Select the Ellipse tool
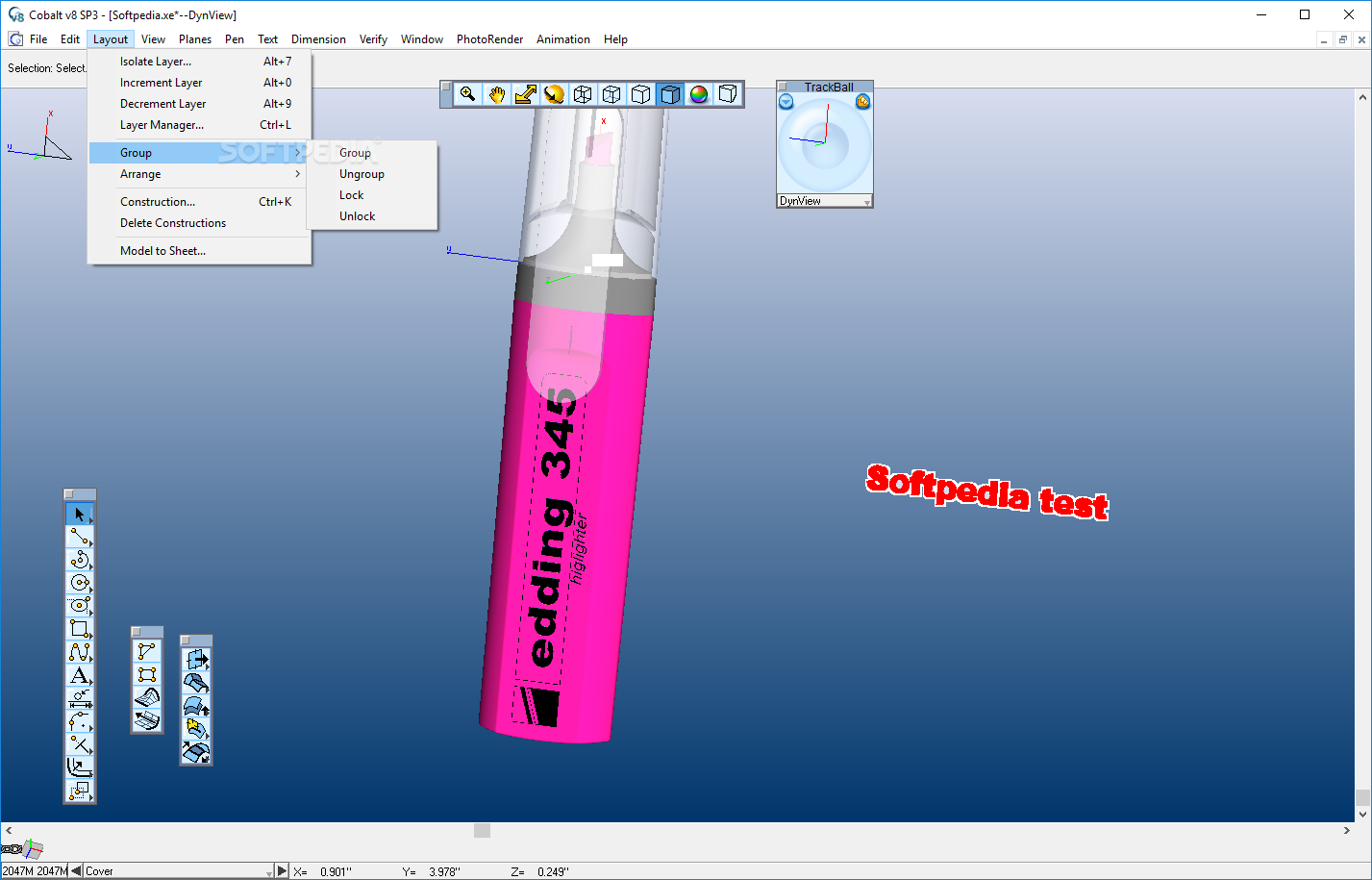1372x880 pixels. tap(80, 606)
